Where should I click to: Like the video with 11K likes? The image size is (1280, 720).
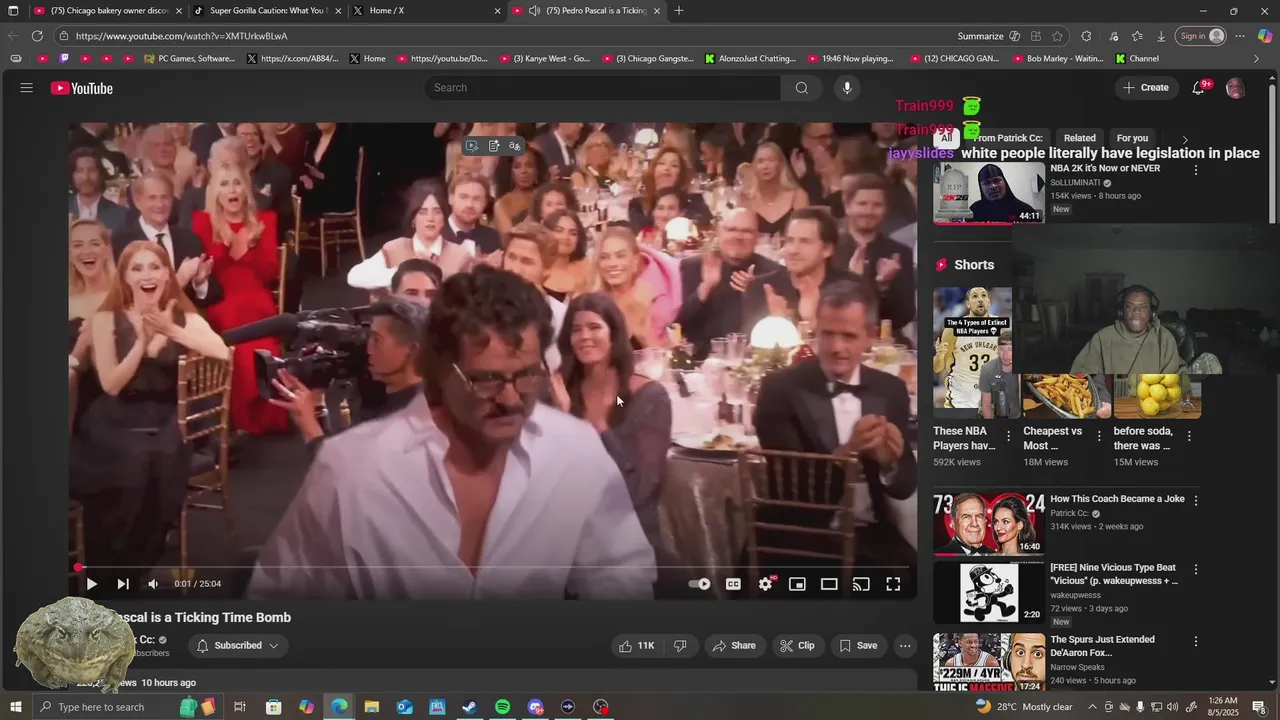point(636,646)
